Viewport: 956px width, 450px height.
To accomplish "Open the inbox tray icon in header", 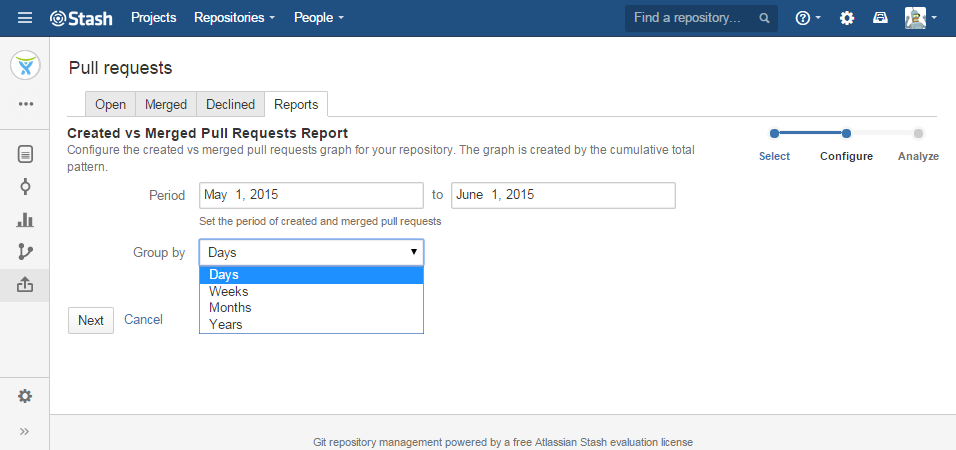I will tap(880, 18).
